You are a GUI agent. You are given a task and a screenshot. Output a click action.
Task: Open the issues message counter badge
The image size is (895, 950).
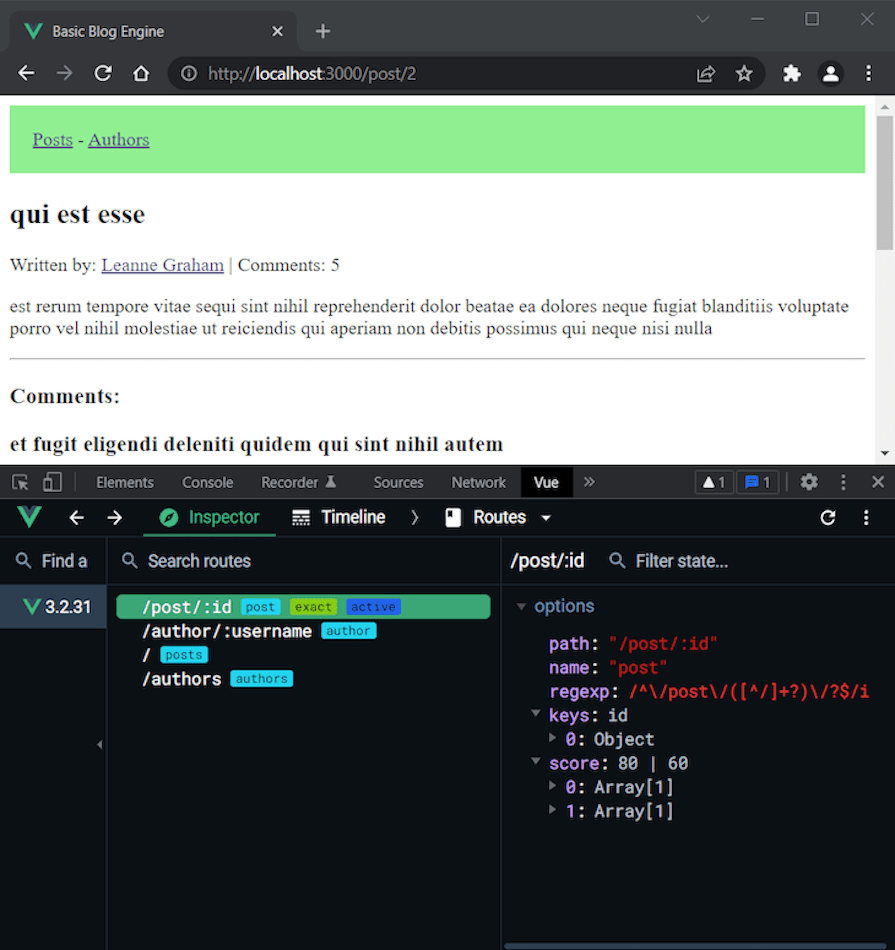[x=758, y=482]
